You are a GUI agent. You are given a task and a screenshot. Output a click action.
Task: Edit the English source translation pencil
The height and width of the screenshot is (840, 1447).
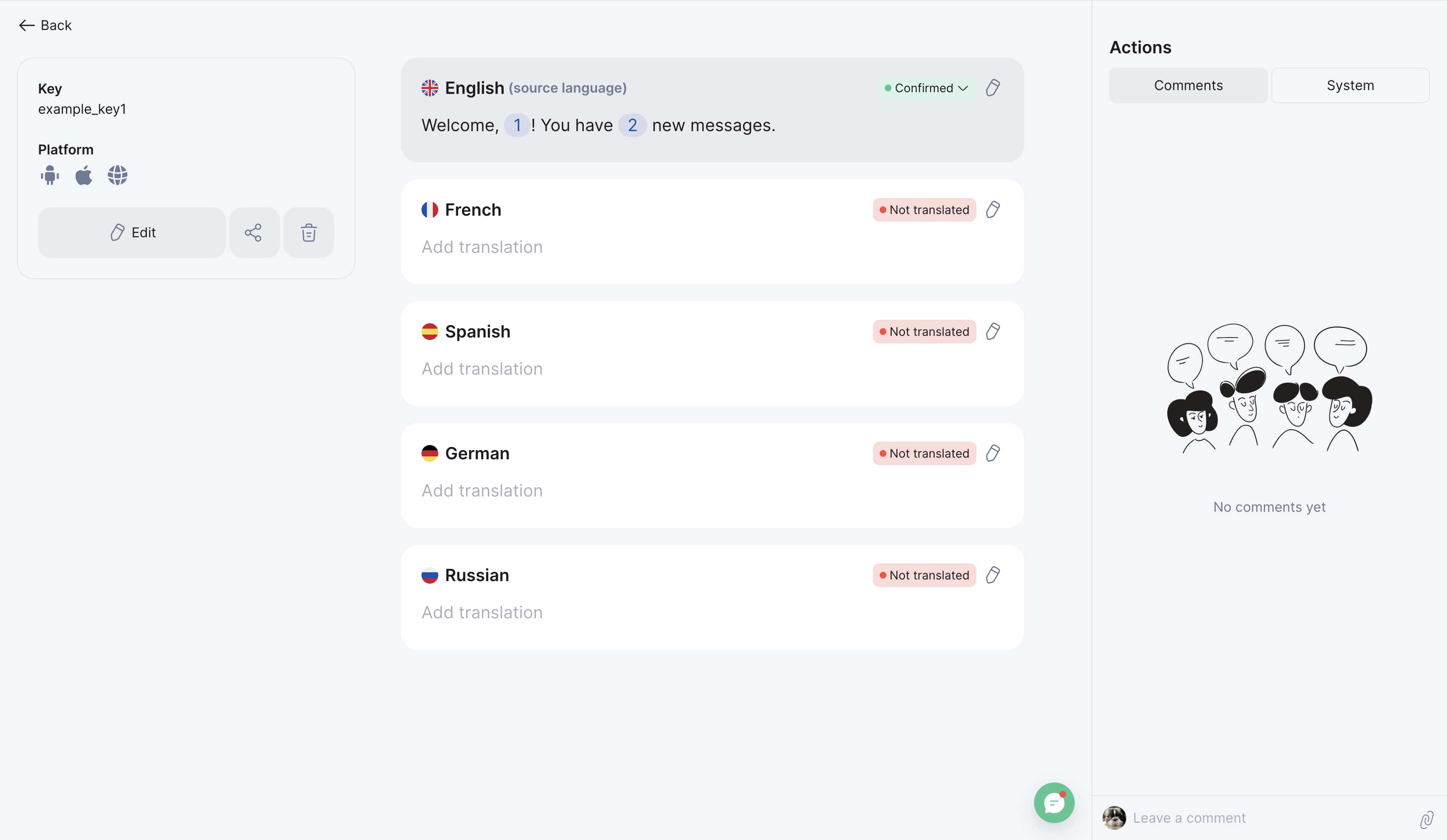coord(993,88)
